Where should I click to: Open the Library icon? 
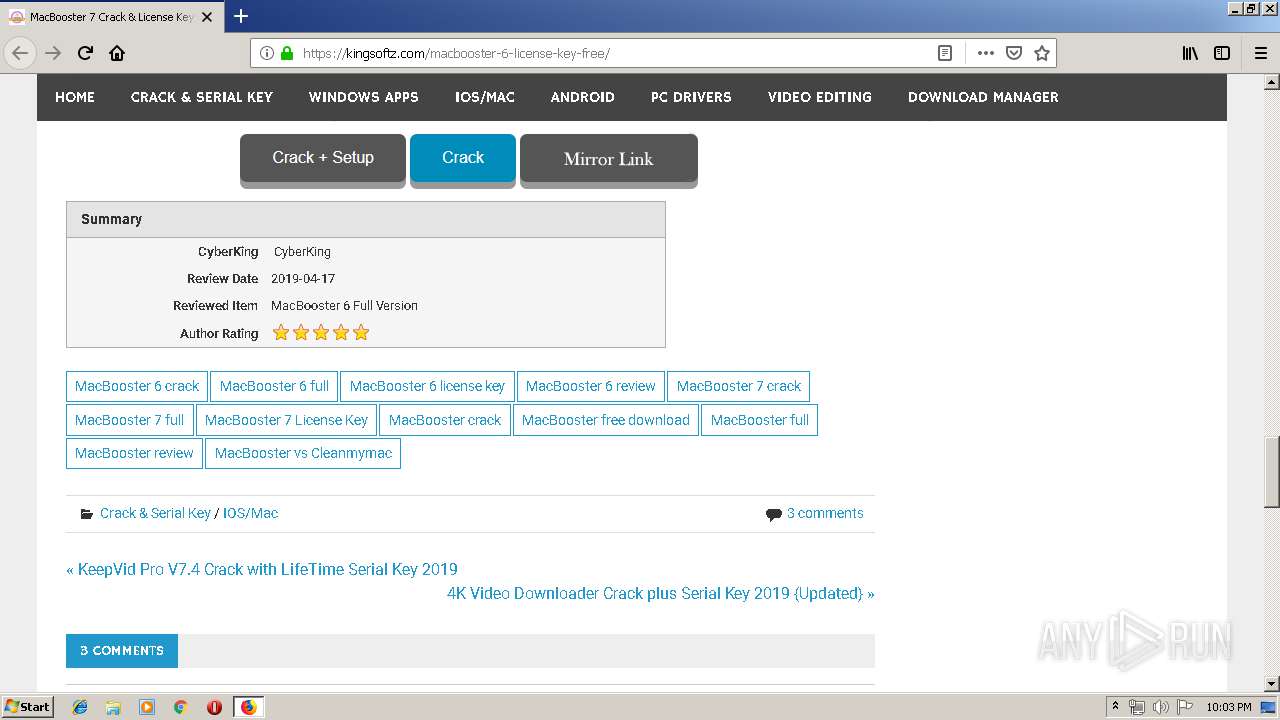click(x=1190, y=53)
